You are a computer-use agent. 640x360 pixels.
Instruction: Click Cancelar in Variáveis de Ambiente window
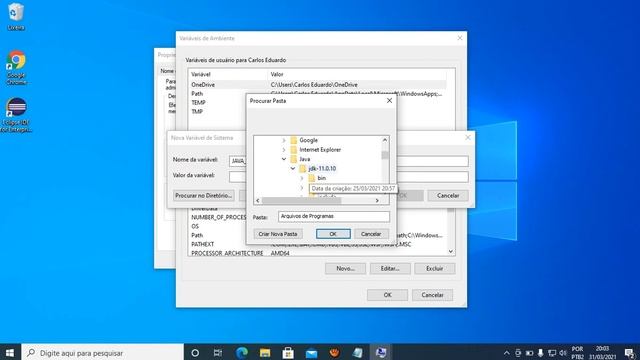432,295
